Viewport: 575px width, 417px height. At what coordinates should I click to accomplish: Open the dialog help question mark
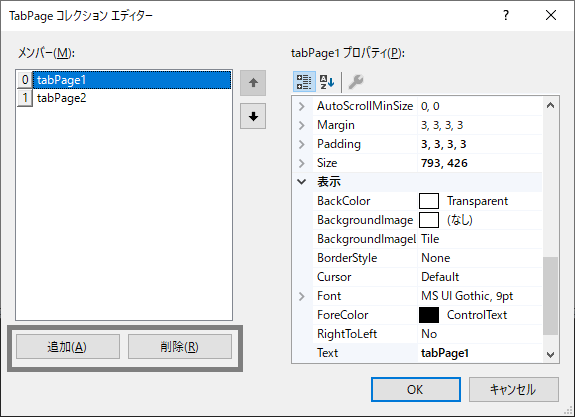[506, 15]
